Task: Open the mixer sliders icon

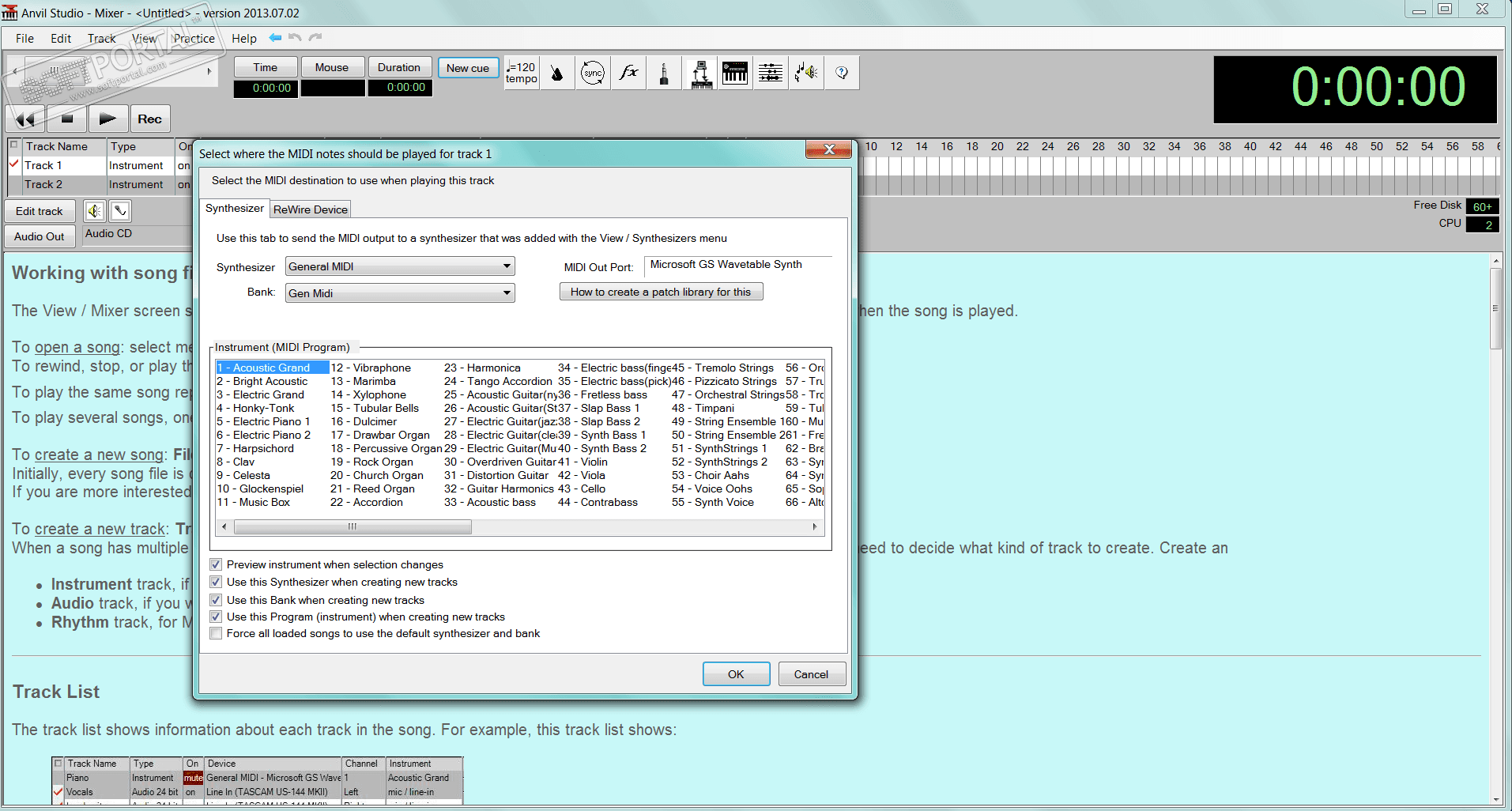Action: (771, 73)
